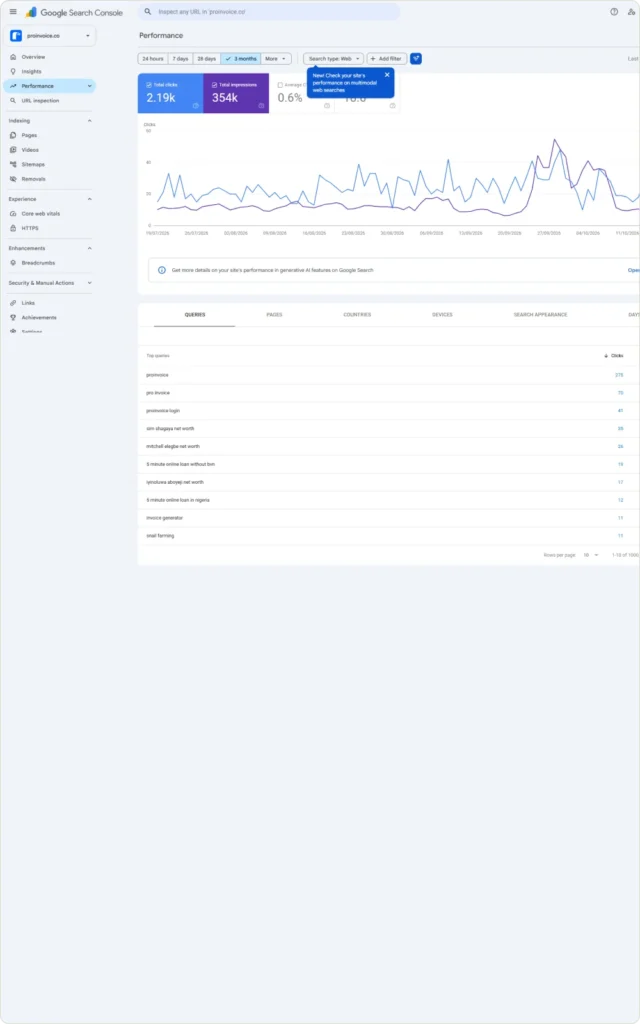
Task: Open the Rows per page dropdown
Action: pyautogui.click(x=590, y=555)
